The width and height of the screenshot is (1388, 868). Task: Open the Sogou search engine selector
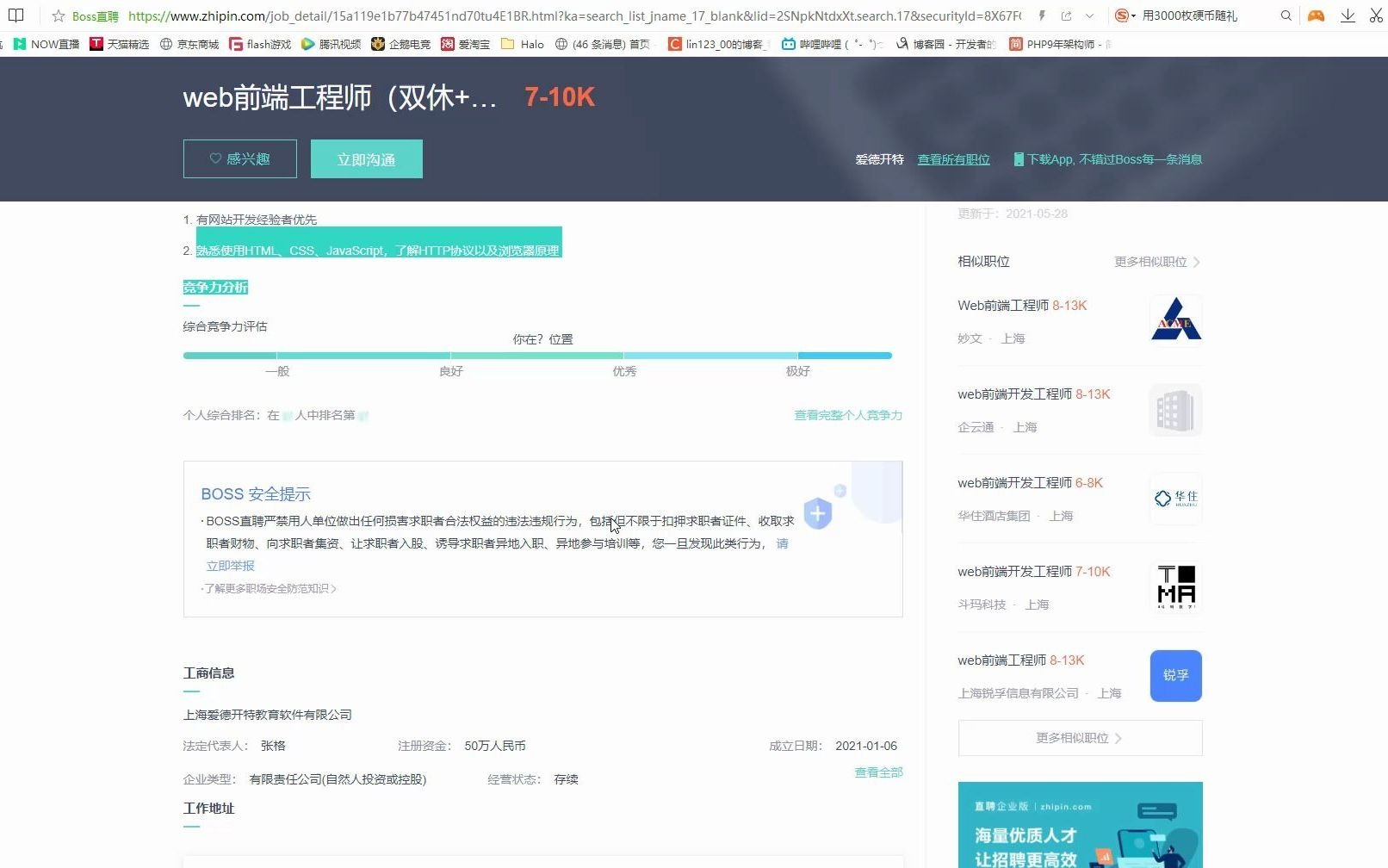point(1125,15)
